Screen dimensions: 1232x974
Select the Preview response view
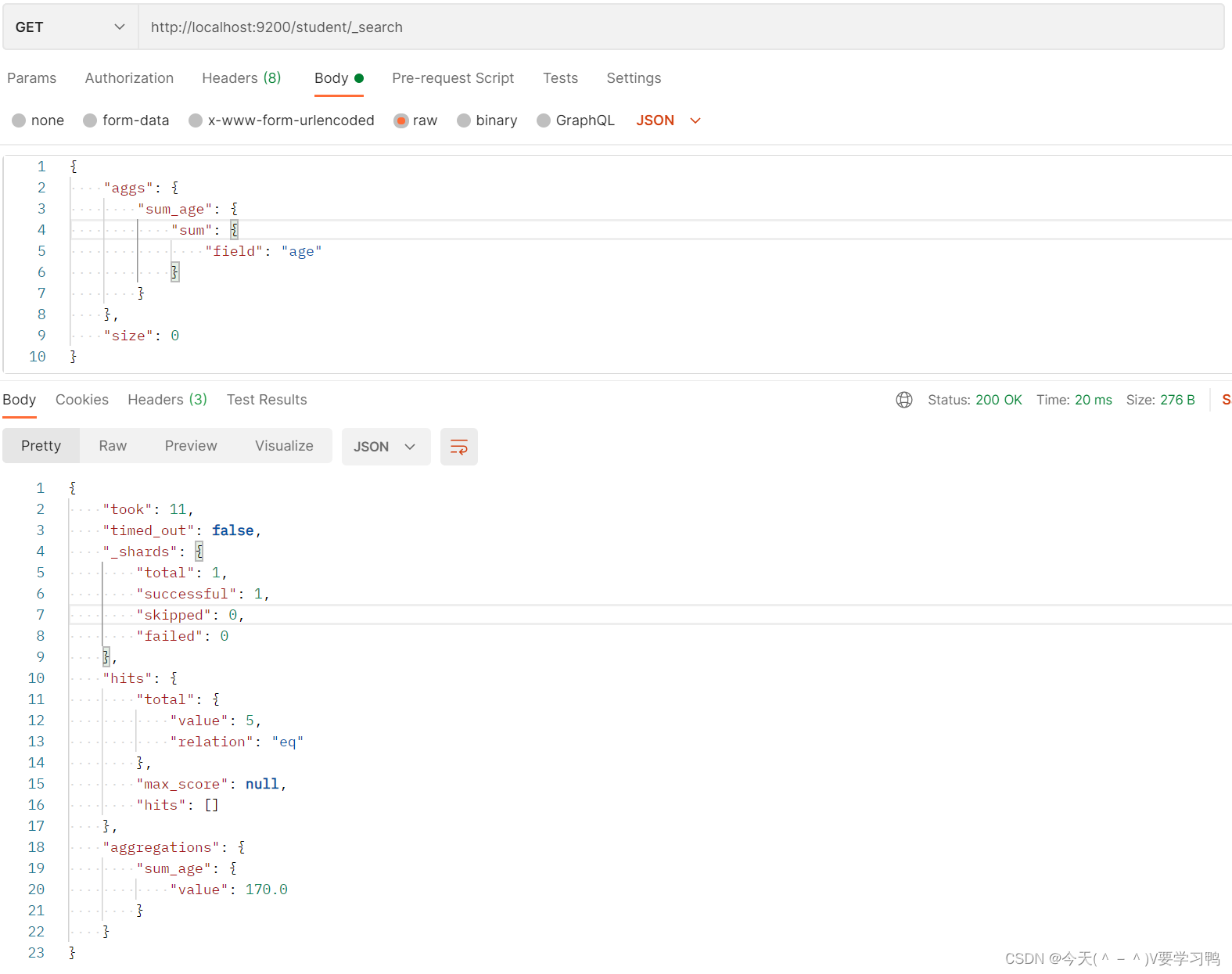tap(191, 446)
